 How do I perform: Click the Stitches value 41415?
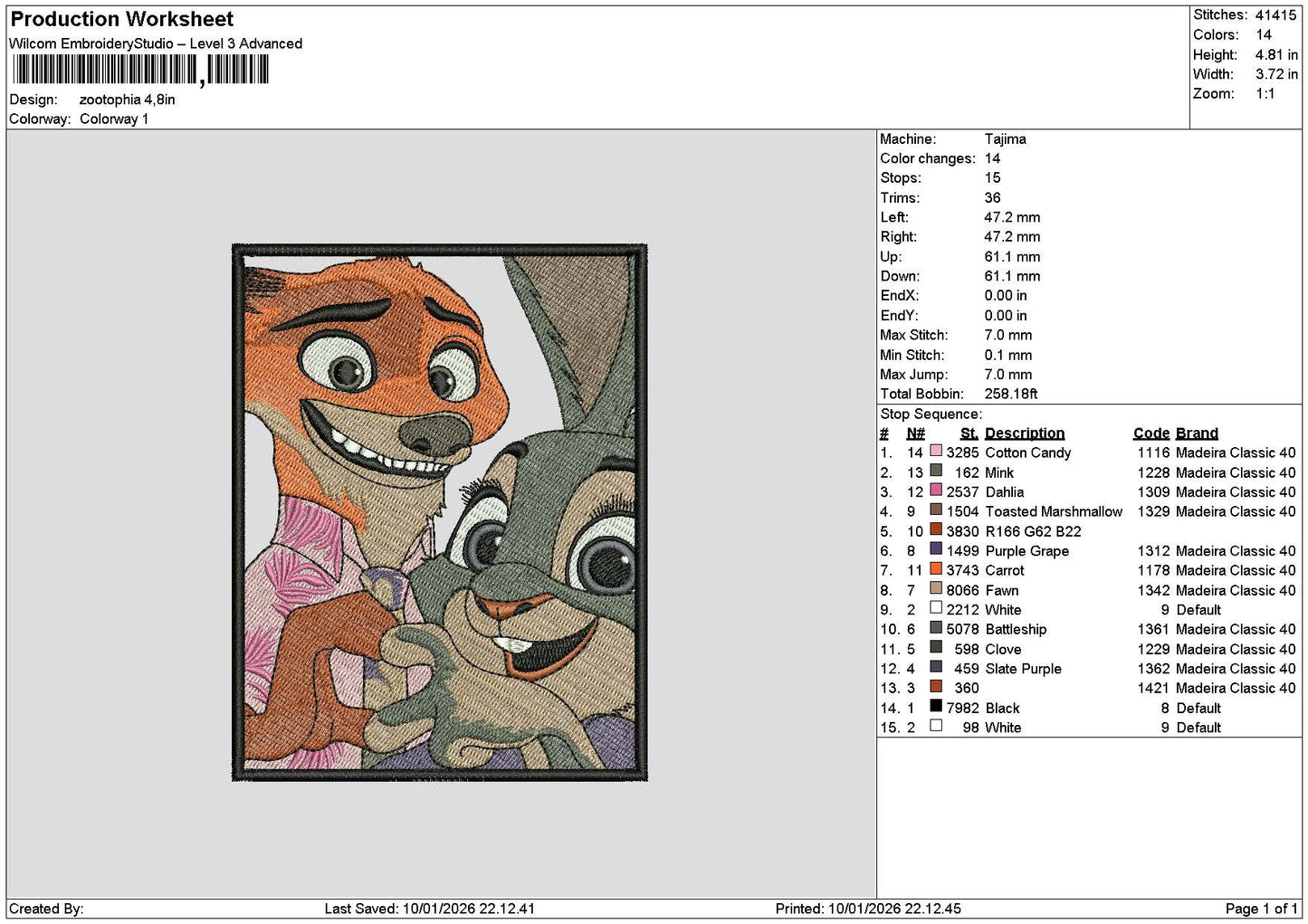tap(1275, 14)
